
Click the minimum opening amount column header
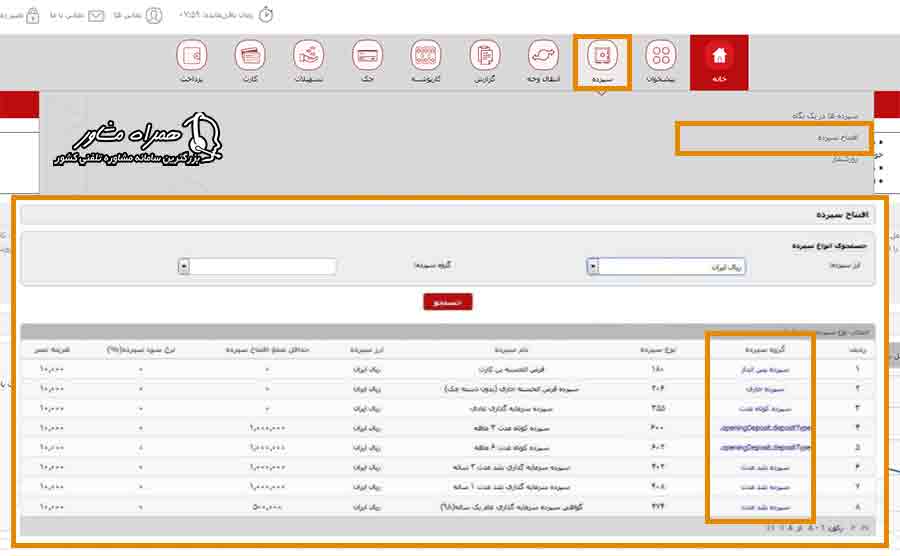267,349
